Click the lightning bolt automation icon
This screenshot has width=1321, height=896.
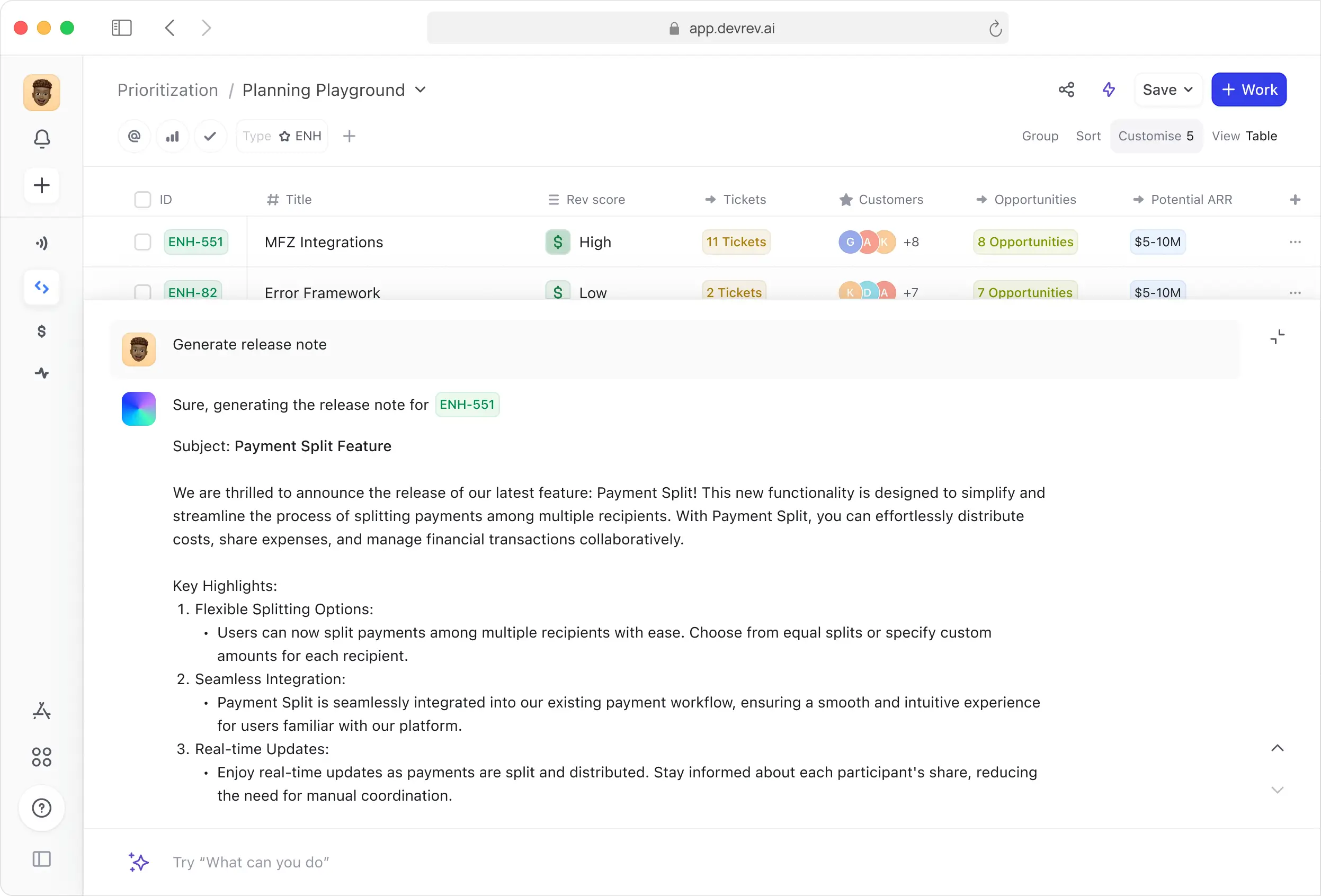[1109, 90]
